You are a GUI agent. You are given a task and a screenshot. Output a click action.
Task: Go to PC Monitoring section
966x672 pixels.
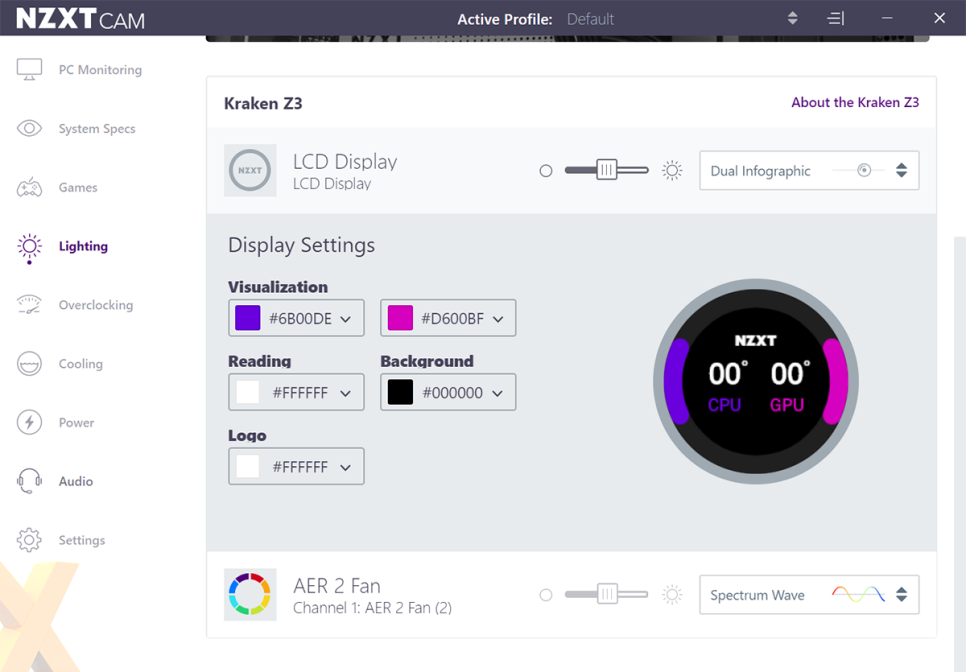coord(100,70)
